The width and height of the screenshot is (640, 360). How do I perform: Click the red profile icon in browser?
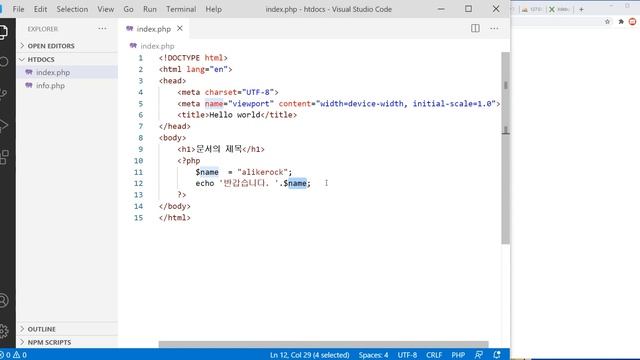(632, 22)
